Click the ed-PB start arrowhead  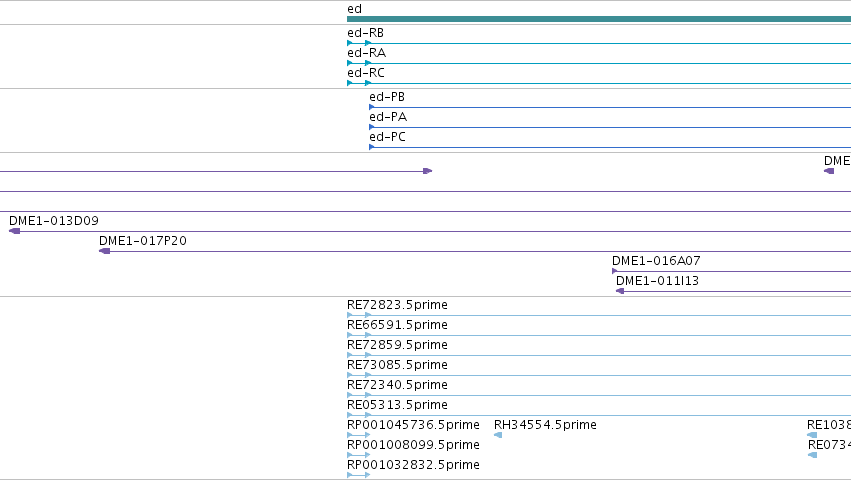pyautogui.click(x=372, y=107)
